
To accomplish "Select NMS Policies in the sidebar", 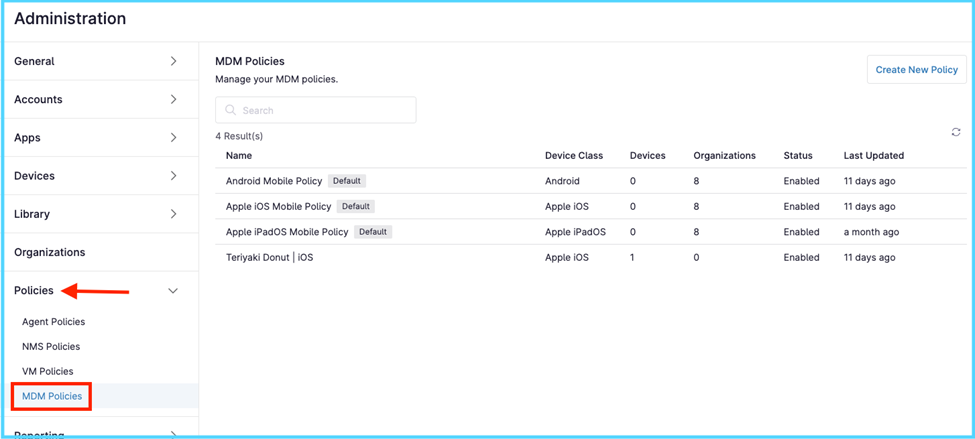I will click(x=51, y=346).
